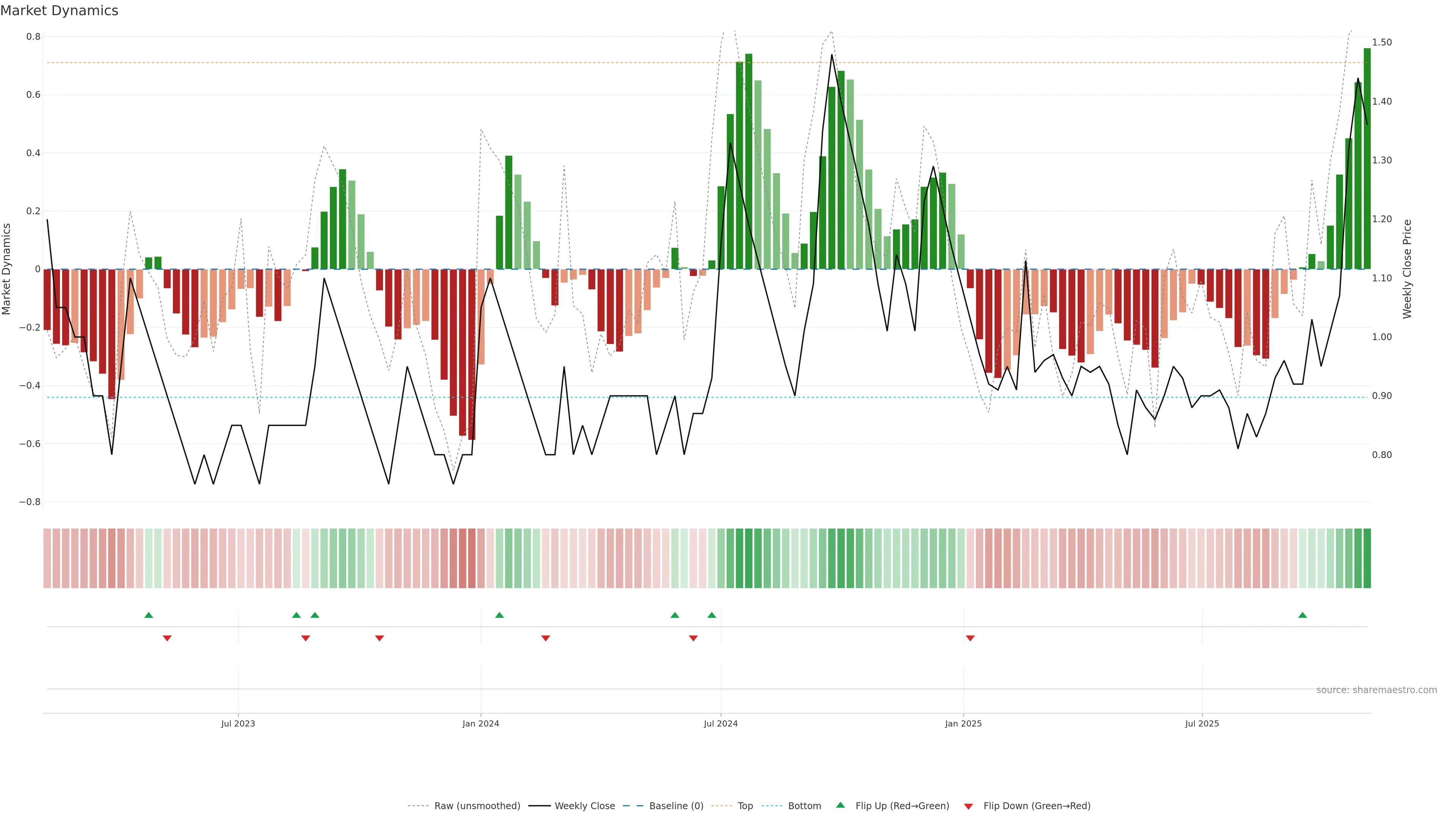Click the Jul 2023 x-axis label
The height and width of the screenshot is (819, 1456).
(238, 723)
